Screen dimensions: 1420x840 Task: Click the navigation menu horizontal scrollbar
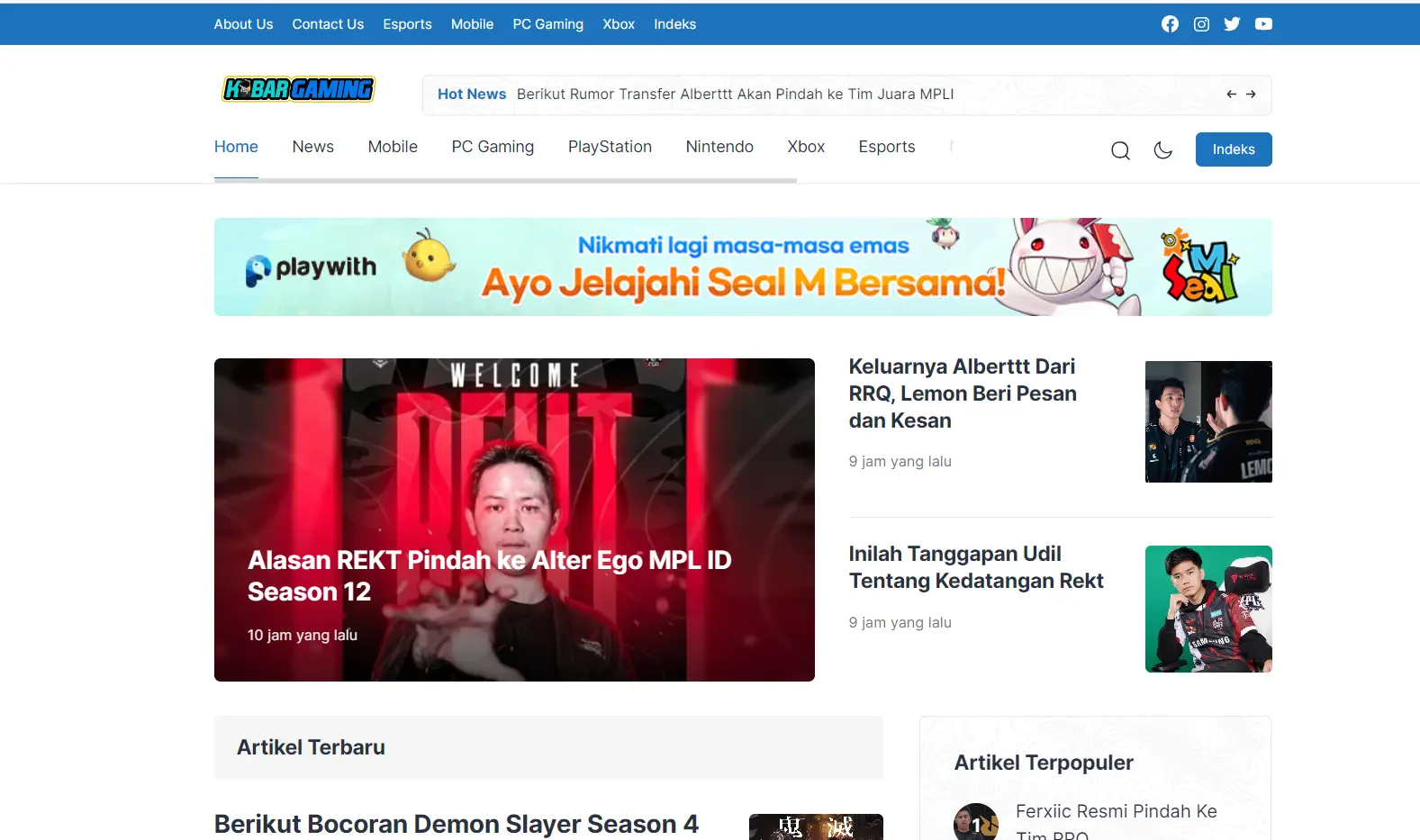point(505,180)
